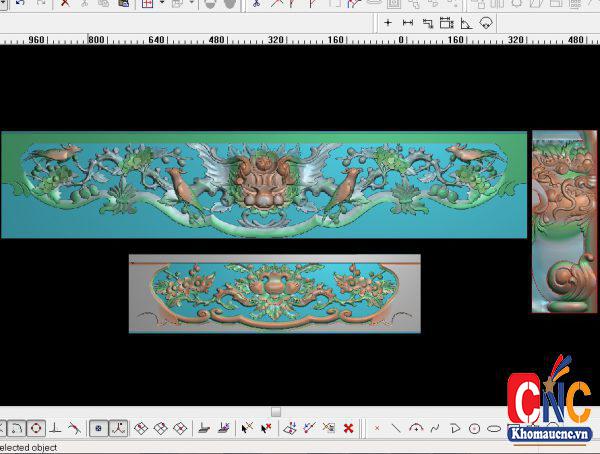Click the perpendicular snap icon
The image size is (600, 454).
pos(55,428)
